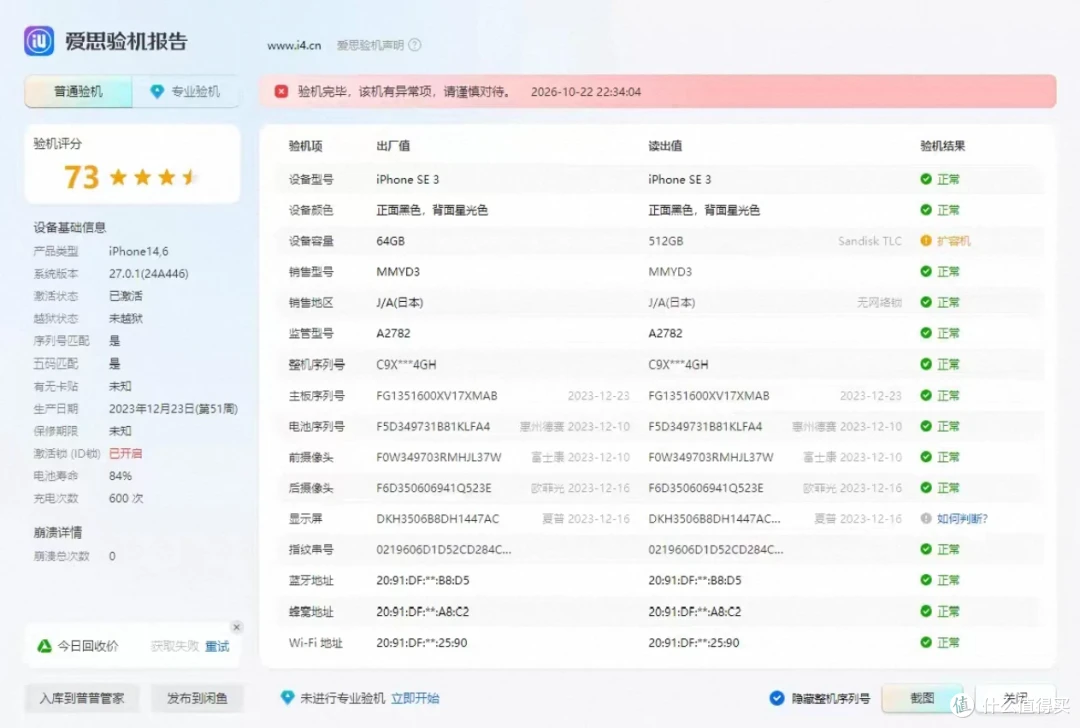Click 无网络锁 label in 销售地区 row
This screenshot has height=728, width=1080.
click(x=879, y=302)
